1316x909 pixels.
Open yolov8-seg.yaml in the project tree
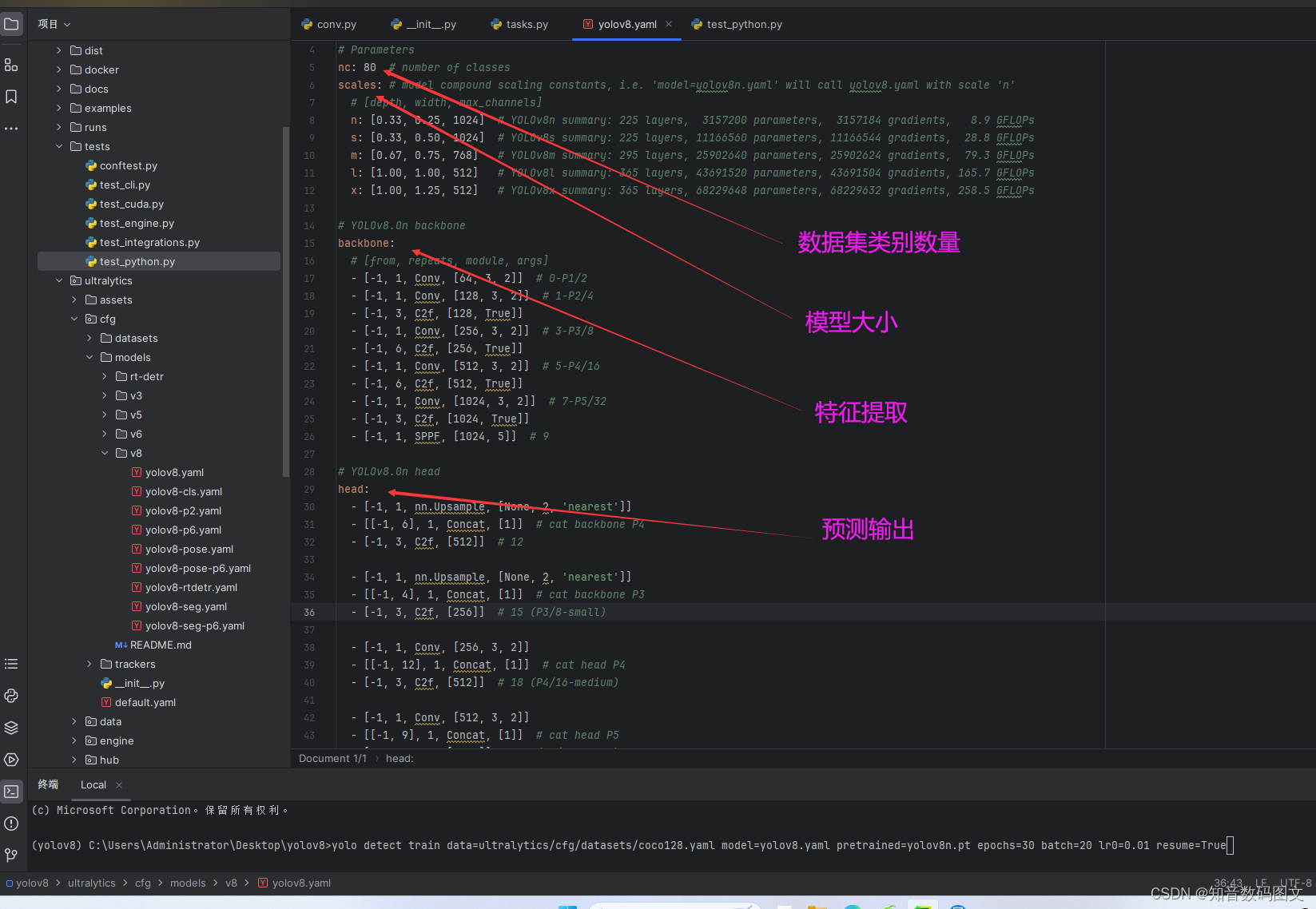(186, 607)
